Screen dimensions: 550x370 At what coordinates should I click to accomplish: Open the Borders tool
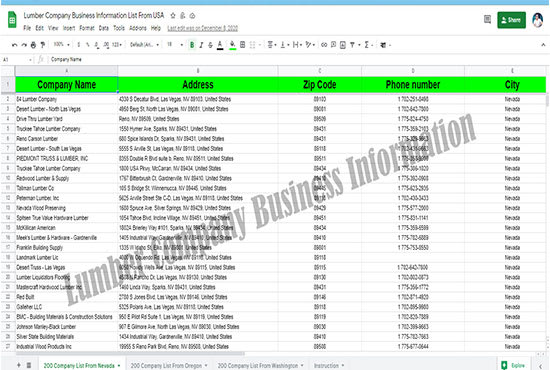[242, 45]
